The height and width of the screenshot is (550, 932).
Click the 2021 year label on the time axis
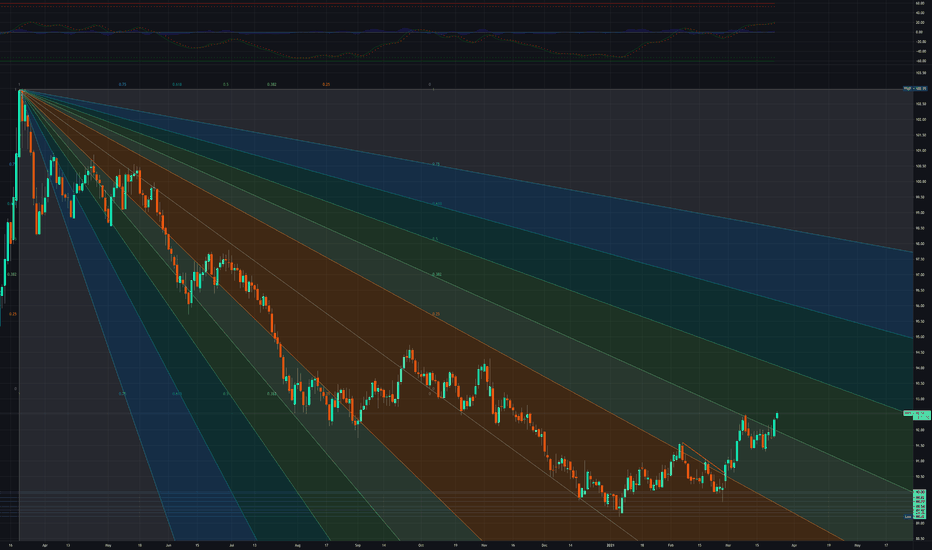click(610, 545)
